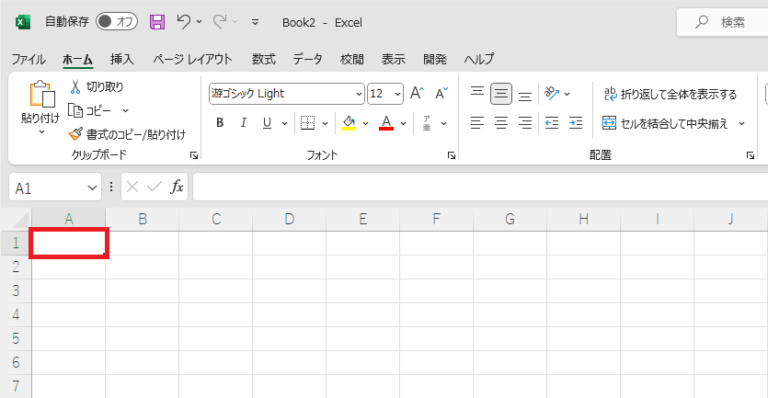This screenshot has width=768, height=398.
Task: Click the paste (貼り付け) clipboard icon
Action: tap(41, 94)
